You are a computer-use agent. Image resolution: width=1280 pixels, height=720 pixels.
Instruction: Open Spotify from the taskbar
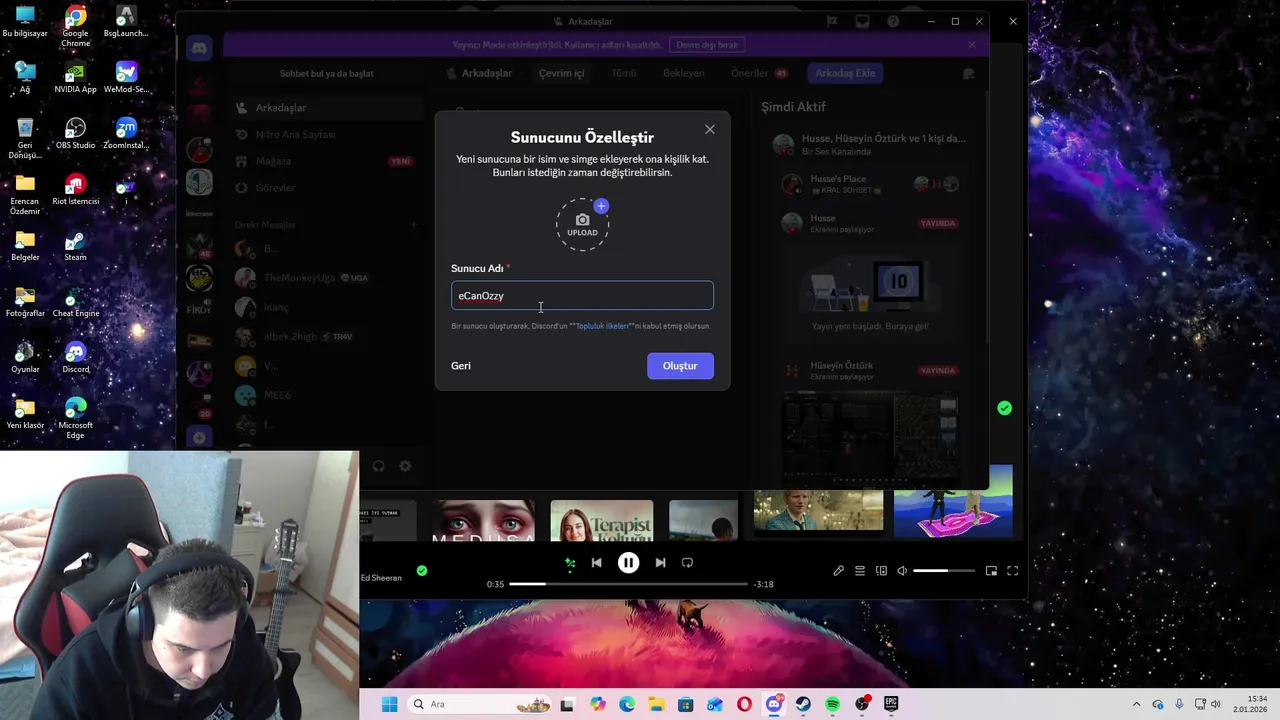coord(832,704)
